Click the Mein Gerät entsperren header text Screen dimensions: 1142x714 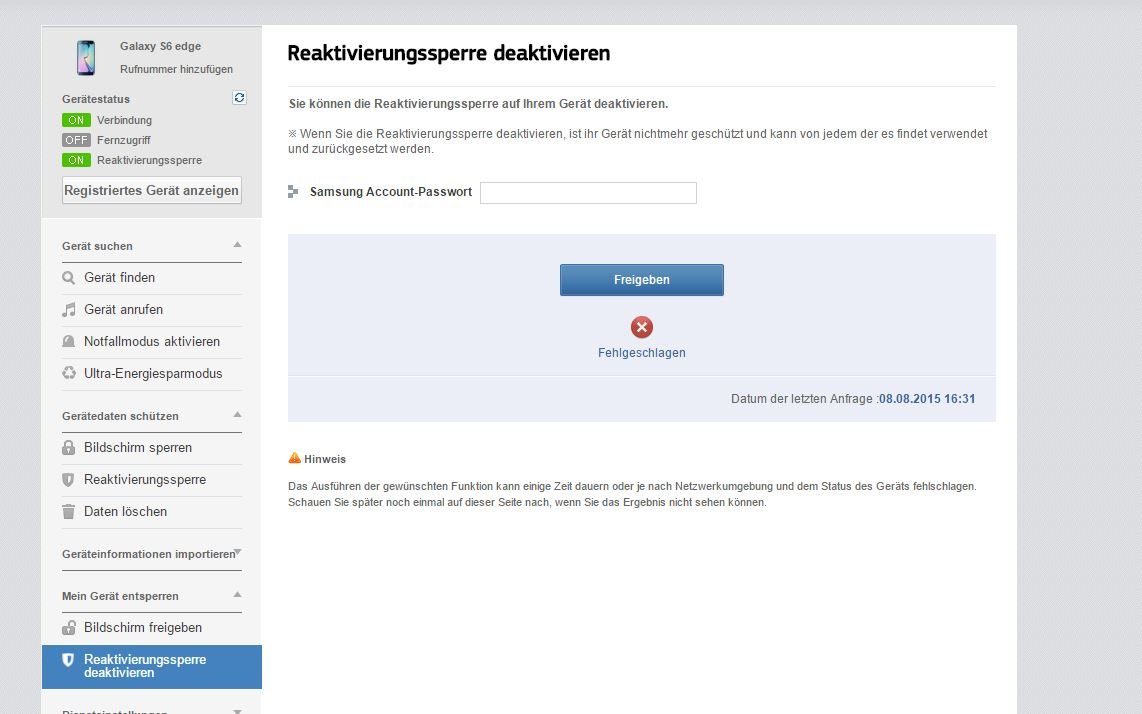click(120, 596)
